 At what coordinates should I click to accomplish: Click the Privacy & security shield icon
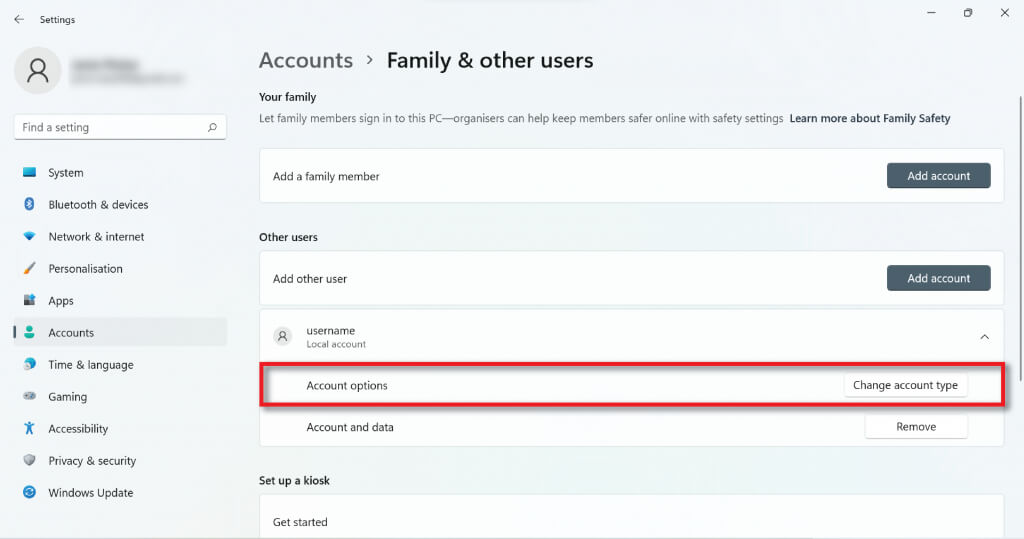tap(29, 461)
